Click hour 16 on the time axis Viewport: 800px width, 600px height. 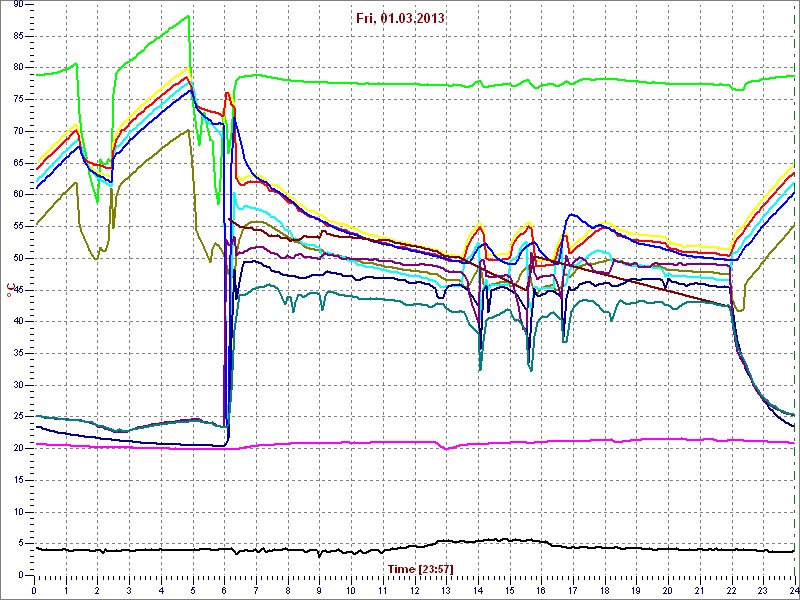point(541,590)
